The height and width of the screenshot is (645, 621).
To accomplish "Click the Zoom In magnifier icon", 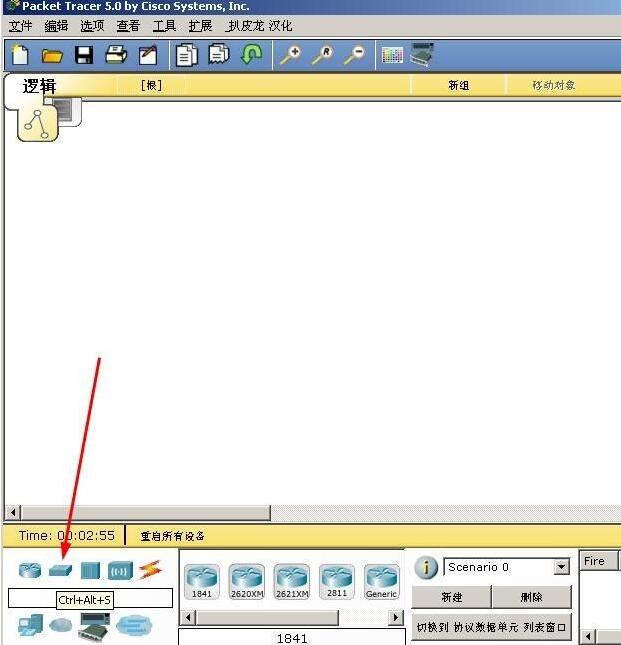I will 290,55.
